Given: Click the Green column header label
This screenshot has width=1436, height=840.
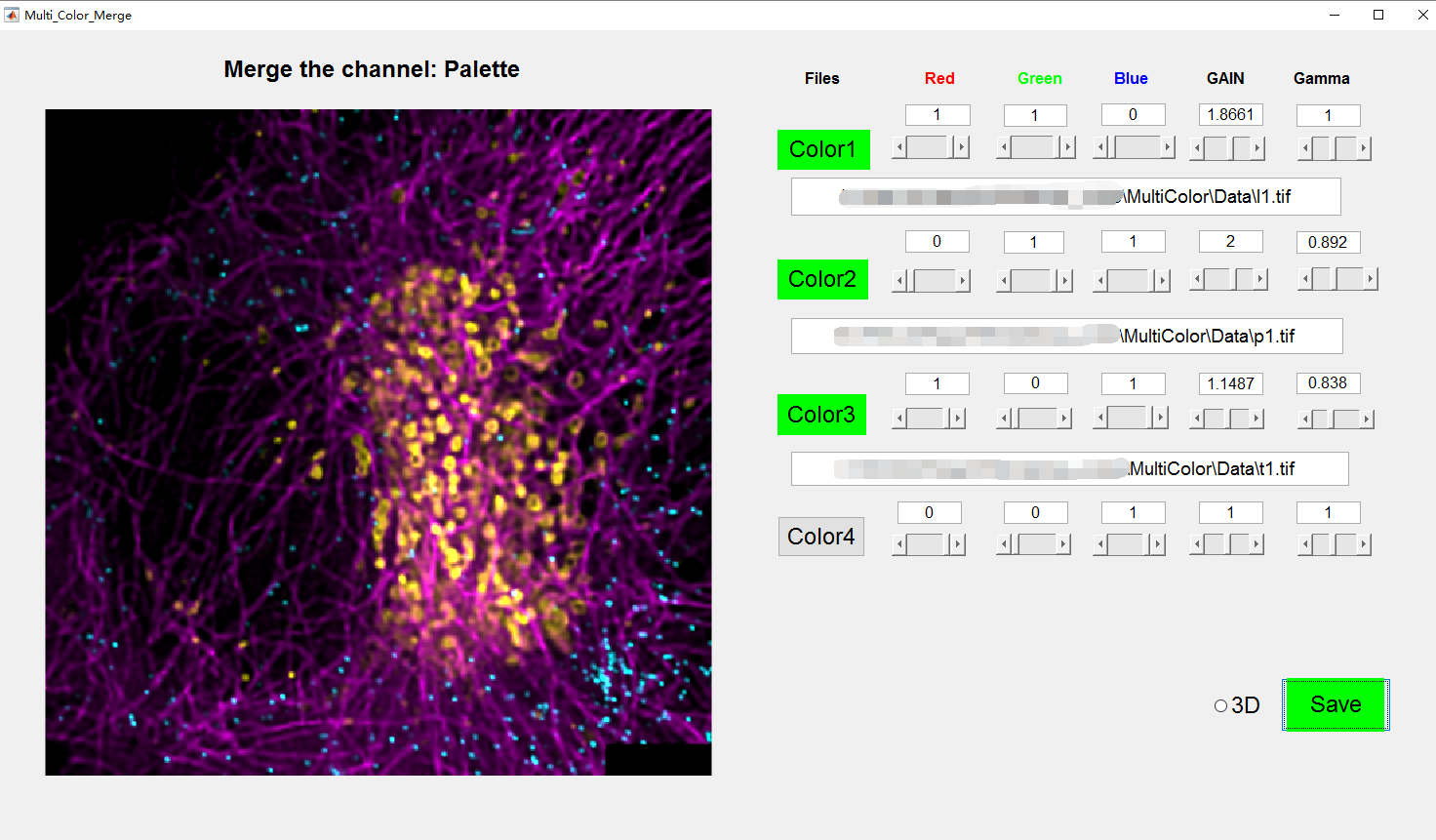Looking at the screenshot, I should pyautogui.click(x=1040, y=78).
